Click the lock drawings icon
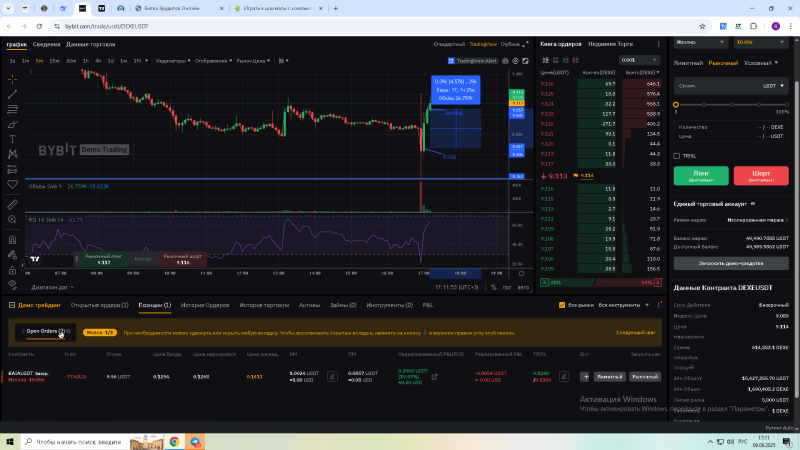 click(x=12, y=270)
